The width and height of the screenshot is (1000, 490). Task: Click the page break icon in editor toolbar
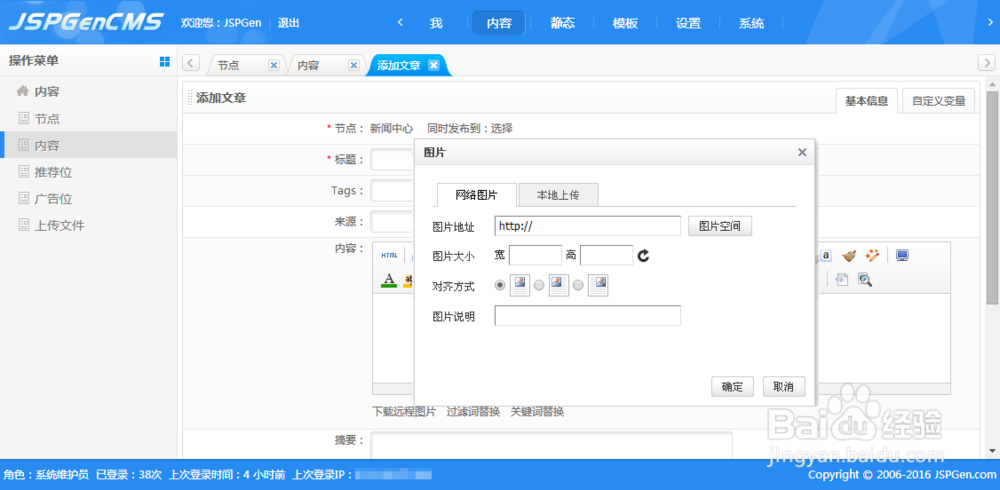[842, 279]
